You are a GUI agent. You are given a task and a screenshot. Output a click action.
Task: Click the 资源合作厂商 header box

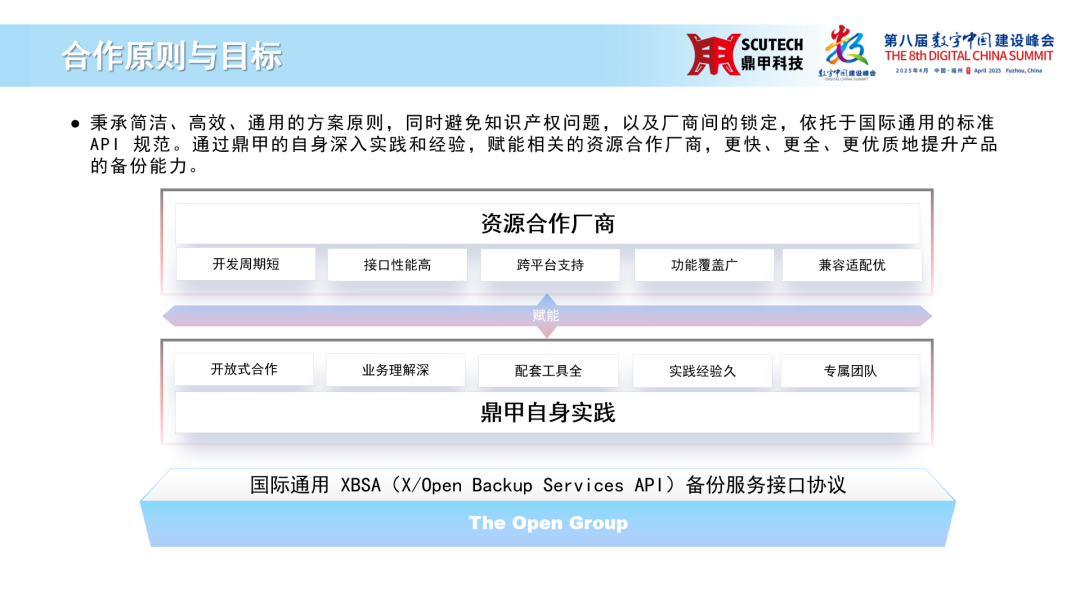(x=547, y=224)
